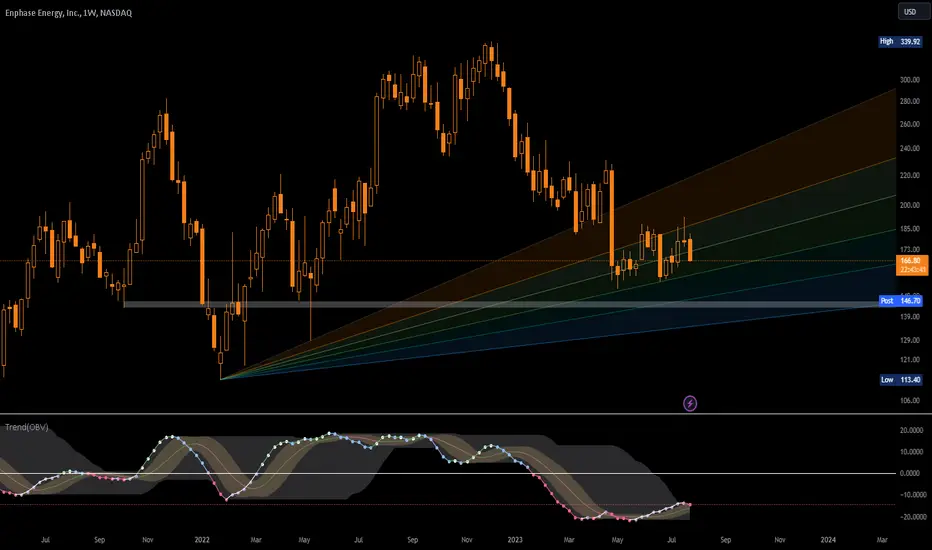Open the USD currency selector

coord(913,12)
